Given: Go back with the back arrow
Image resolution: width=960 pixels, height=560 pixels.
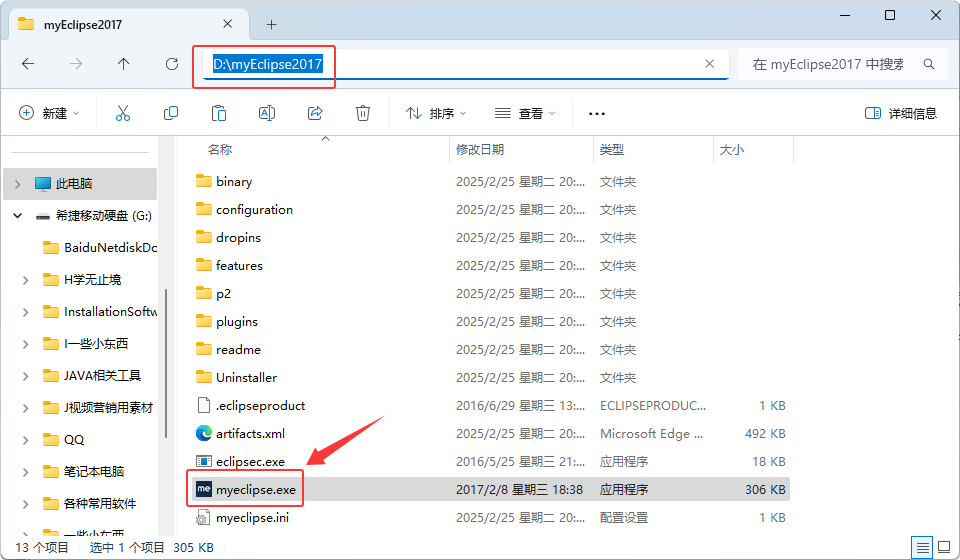Looking at the screenshot, I should (x=28, y=64).
